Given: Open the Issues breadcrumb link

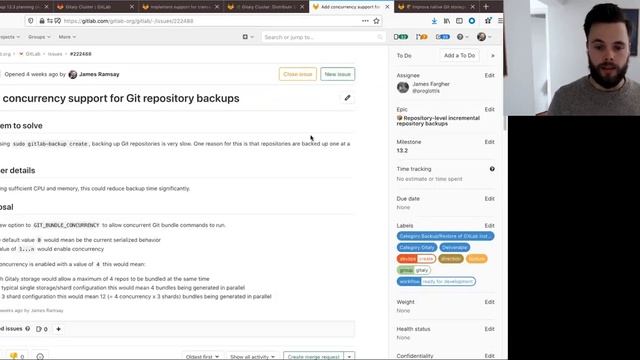Looking at the screenshot, I should click(x=55, y=54).
